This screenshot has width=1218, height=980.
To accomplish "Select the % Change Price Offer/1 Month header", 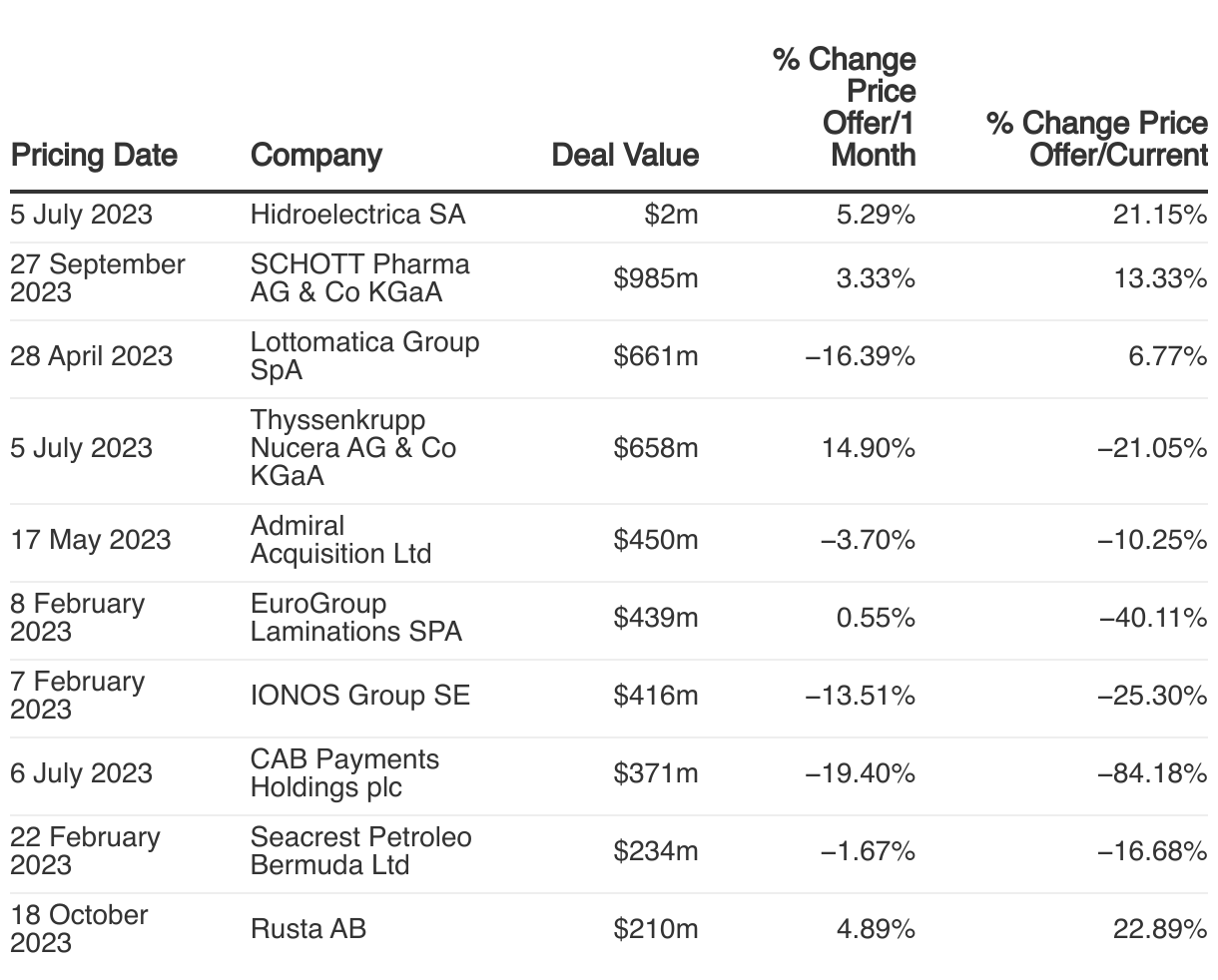I will 844,107.
